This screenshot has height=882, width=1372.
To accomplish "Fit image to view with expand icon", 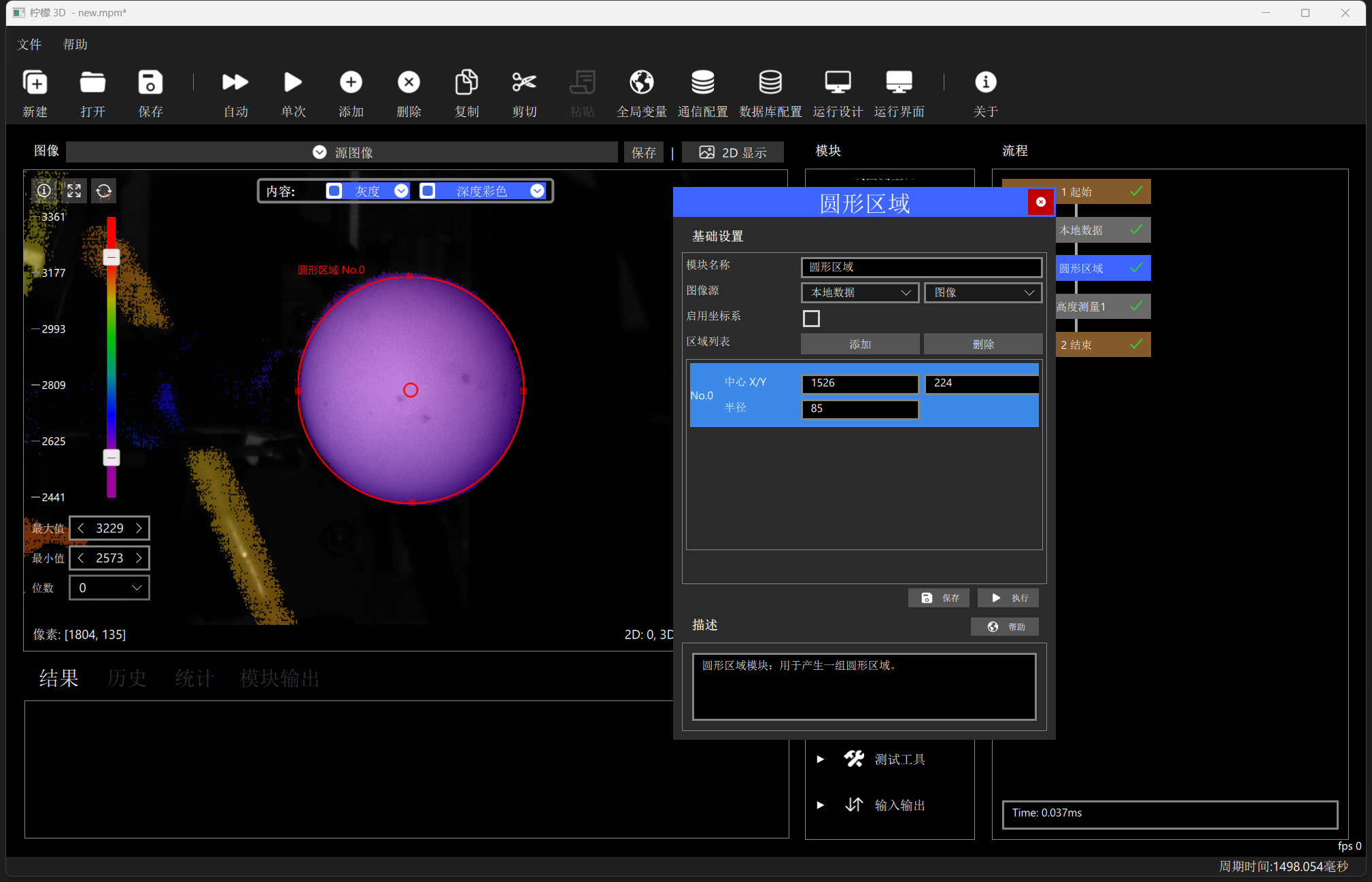I will click(x=74, y=191).
